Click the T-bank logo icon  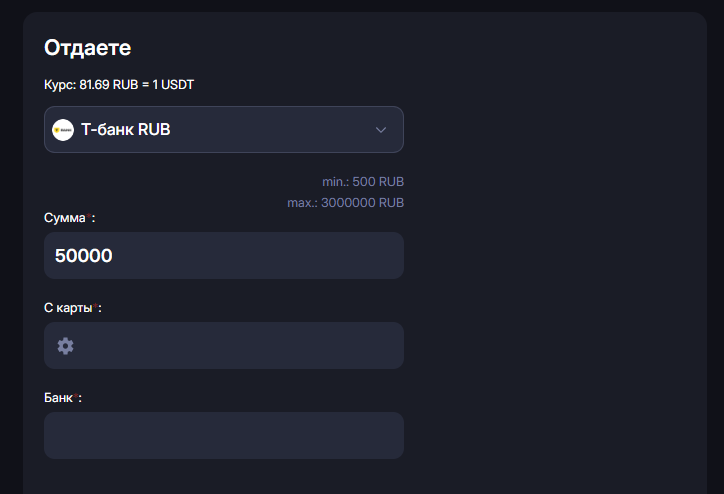(x=63, y=130)
